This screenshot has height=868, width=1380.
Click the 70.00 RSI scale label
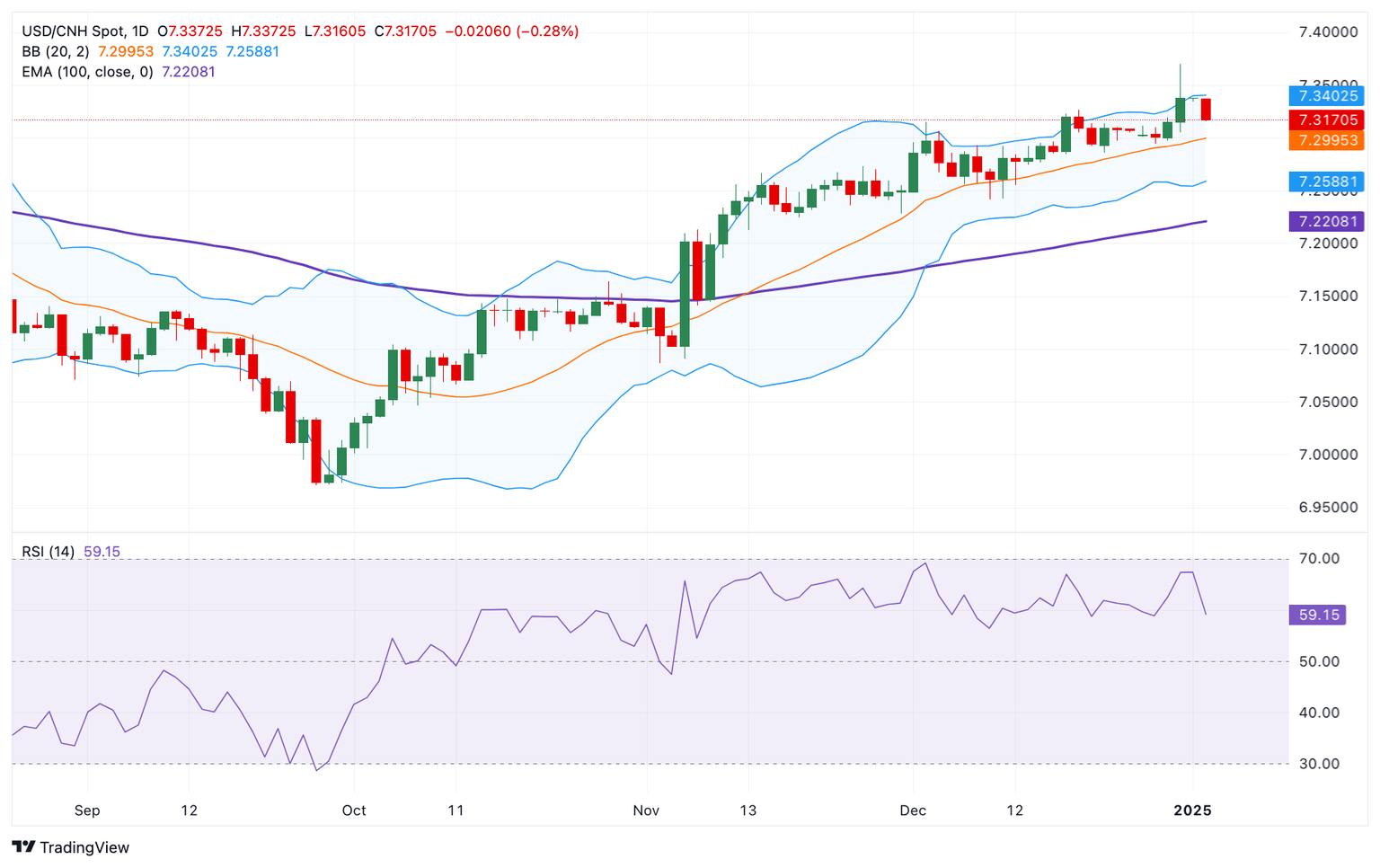(x=1319, y=559)
